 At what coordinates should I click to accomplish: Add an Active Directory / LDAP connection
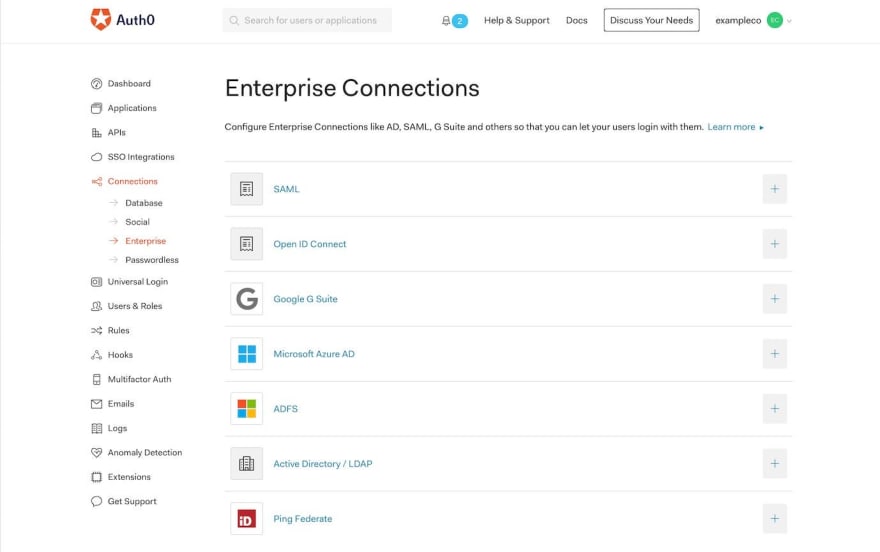(x=774, y=464)
